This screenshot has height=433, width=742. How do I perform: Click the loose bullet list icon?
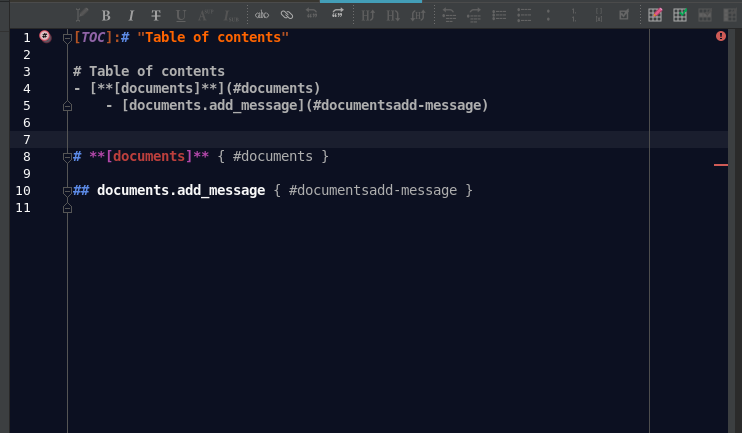(x=524, y=16)
